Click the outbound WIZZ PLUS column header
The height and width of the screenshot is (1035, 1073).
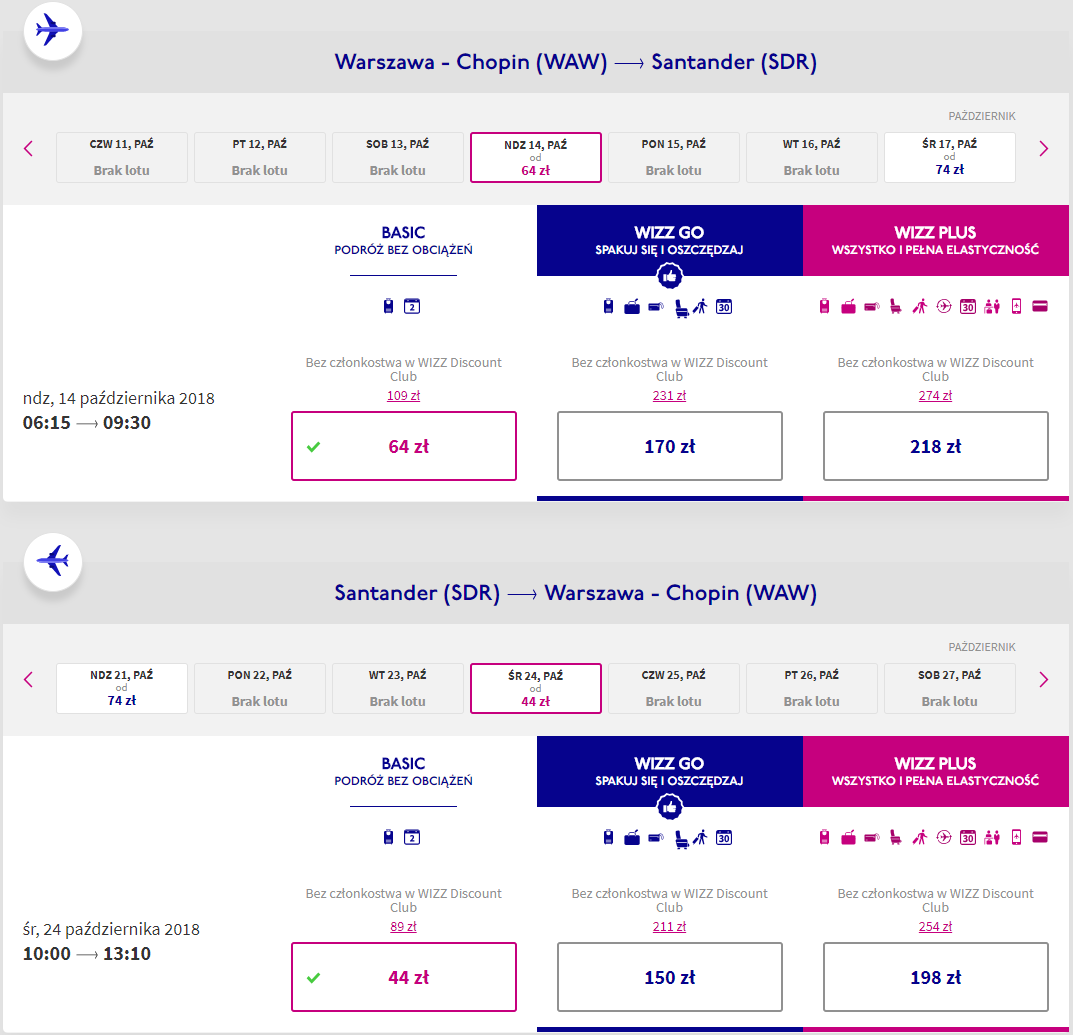tap(935, 240)
